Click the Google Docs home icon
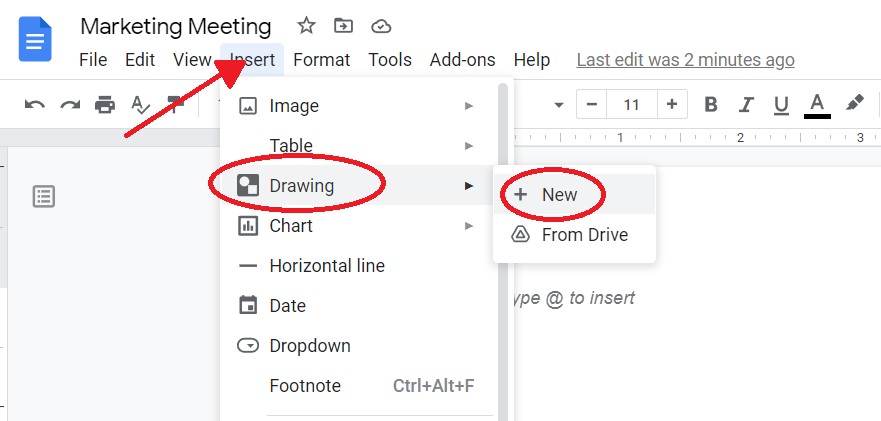 tap(35, 39)
